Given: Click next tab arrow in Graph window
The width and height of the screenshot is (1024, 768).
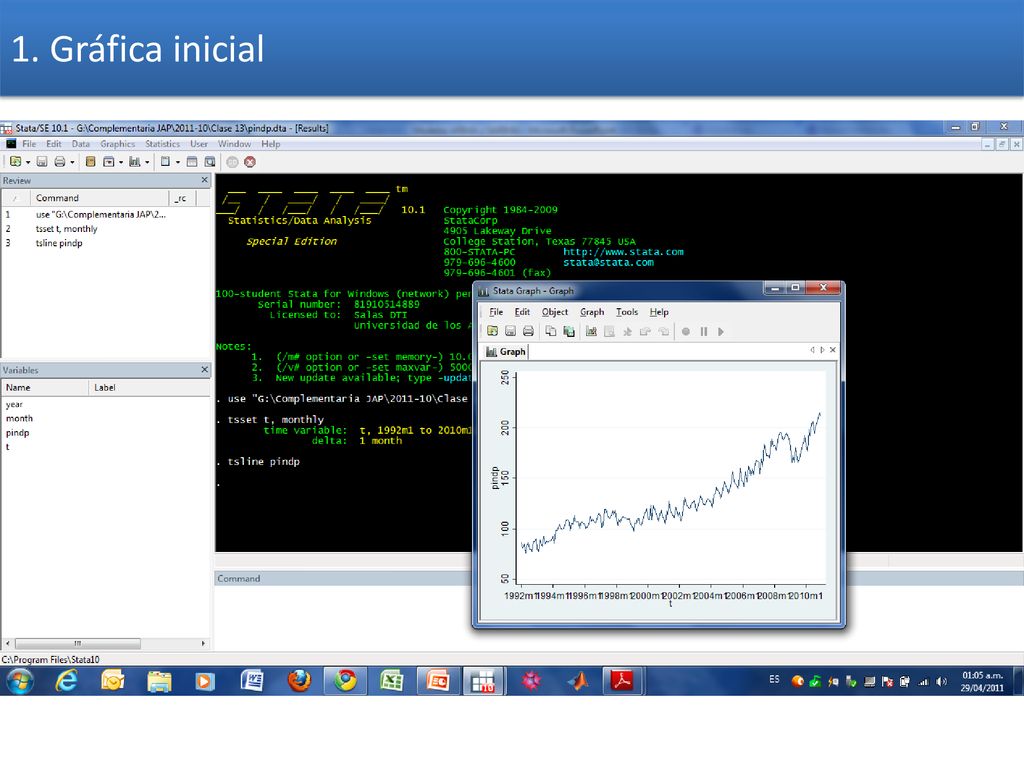Looking at the screenshot, I should pos(822,350).
